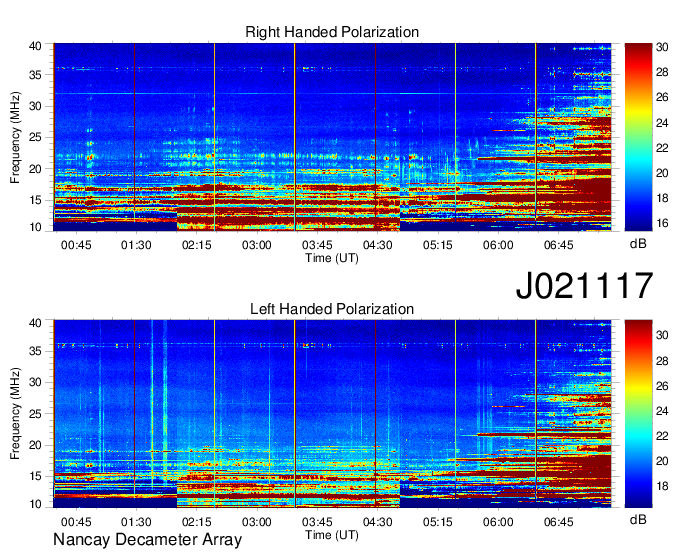Screen dimensions: 680x552
Task: Click the "05:15" tick under the lower plot
Action: pos(438,522)
